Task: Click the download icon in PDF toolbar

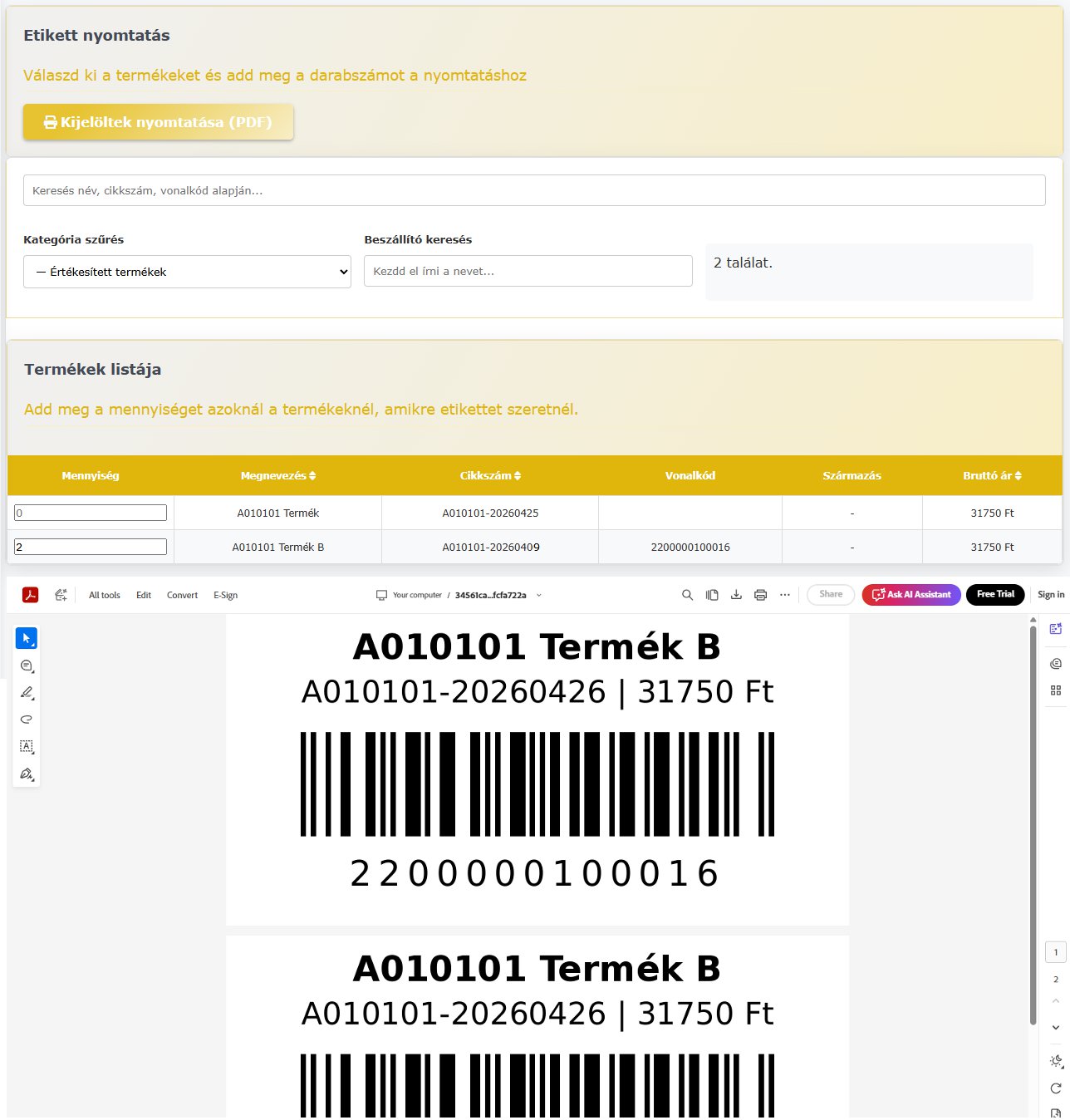Action: coord(736,595)
